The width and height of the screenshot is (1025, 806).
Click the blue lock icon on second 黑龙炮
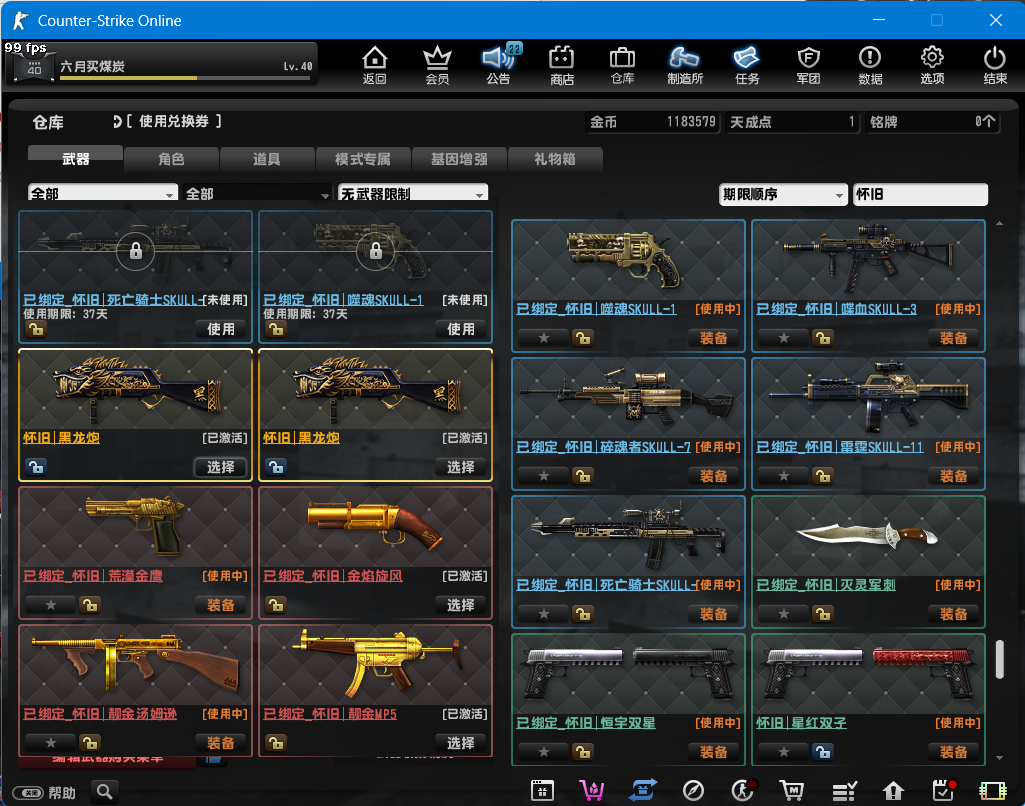point(275,467)
